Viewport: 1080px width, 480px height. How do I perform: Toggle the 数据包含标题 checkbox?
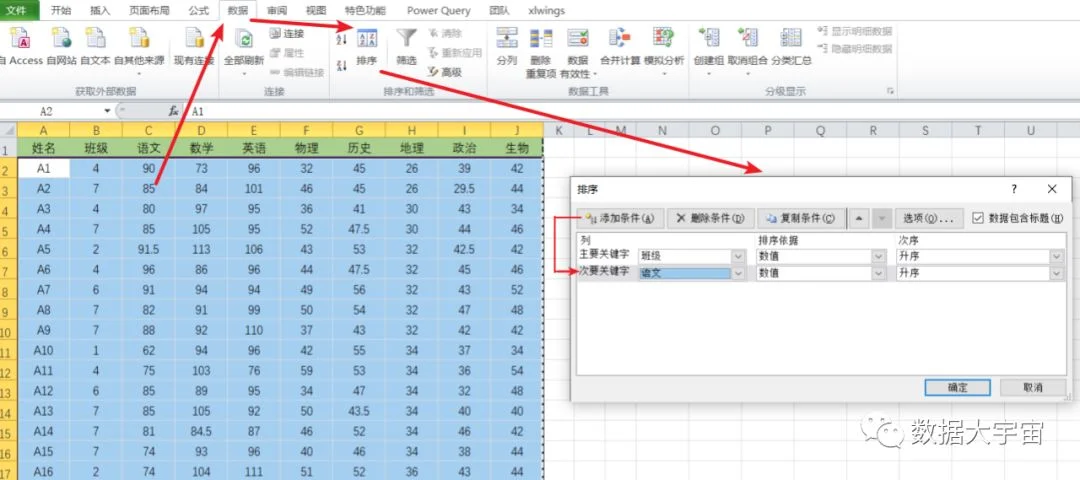pyautogui.click(x=978, y=218)
